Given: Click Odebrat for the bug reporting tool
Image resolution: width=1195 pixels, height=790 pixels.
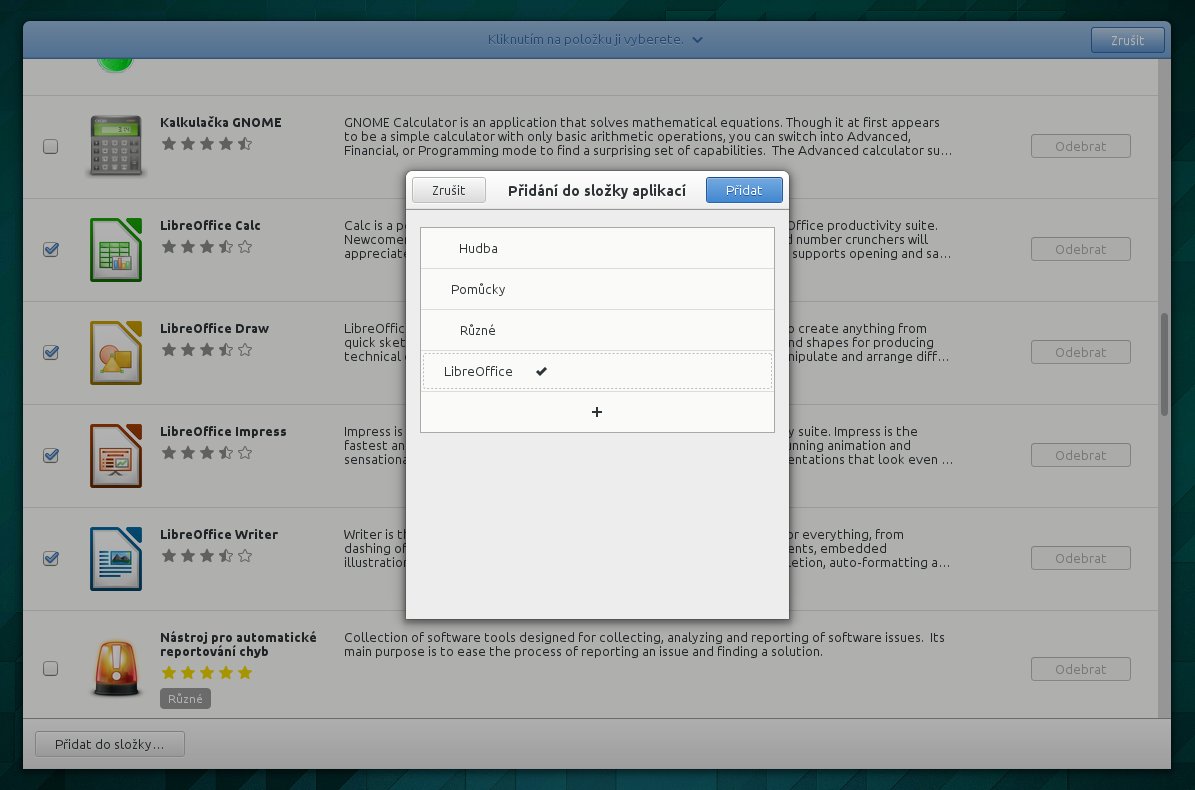Looking at the screenshot, I should pyautogui.click(x=1081, y=670).
